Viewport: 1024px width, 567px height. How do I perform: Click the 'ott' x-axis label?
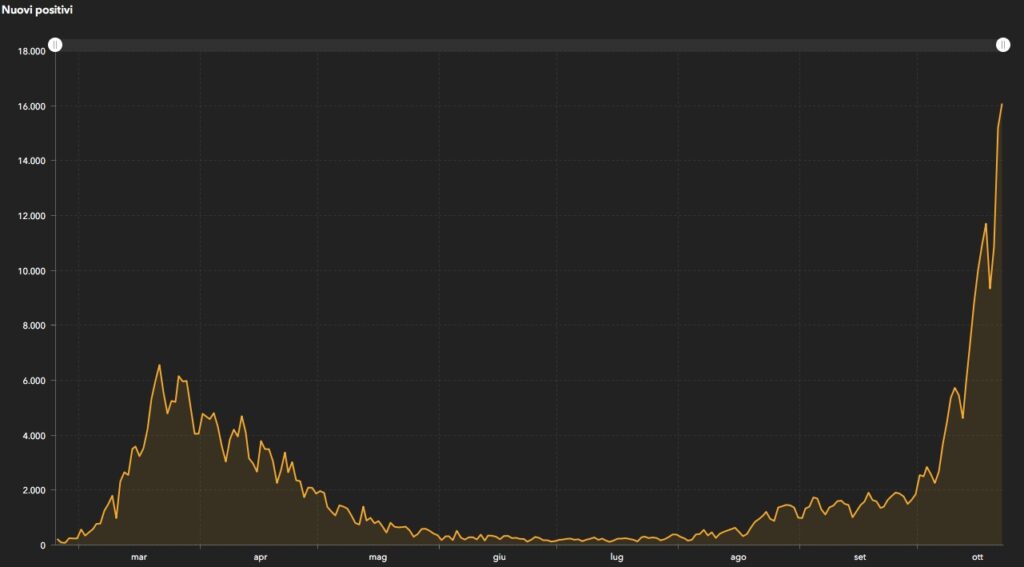click(978, 557)
